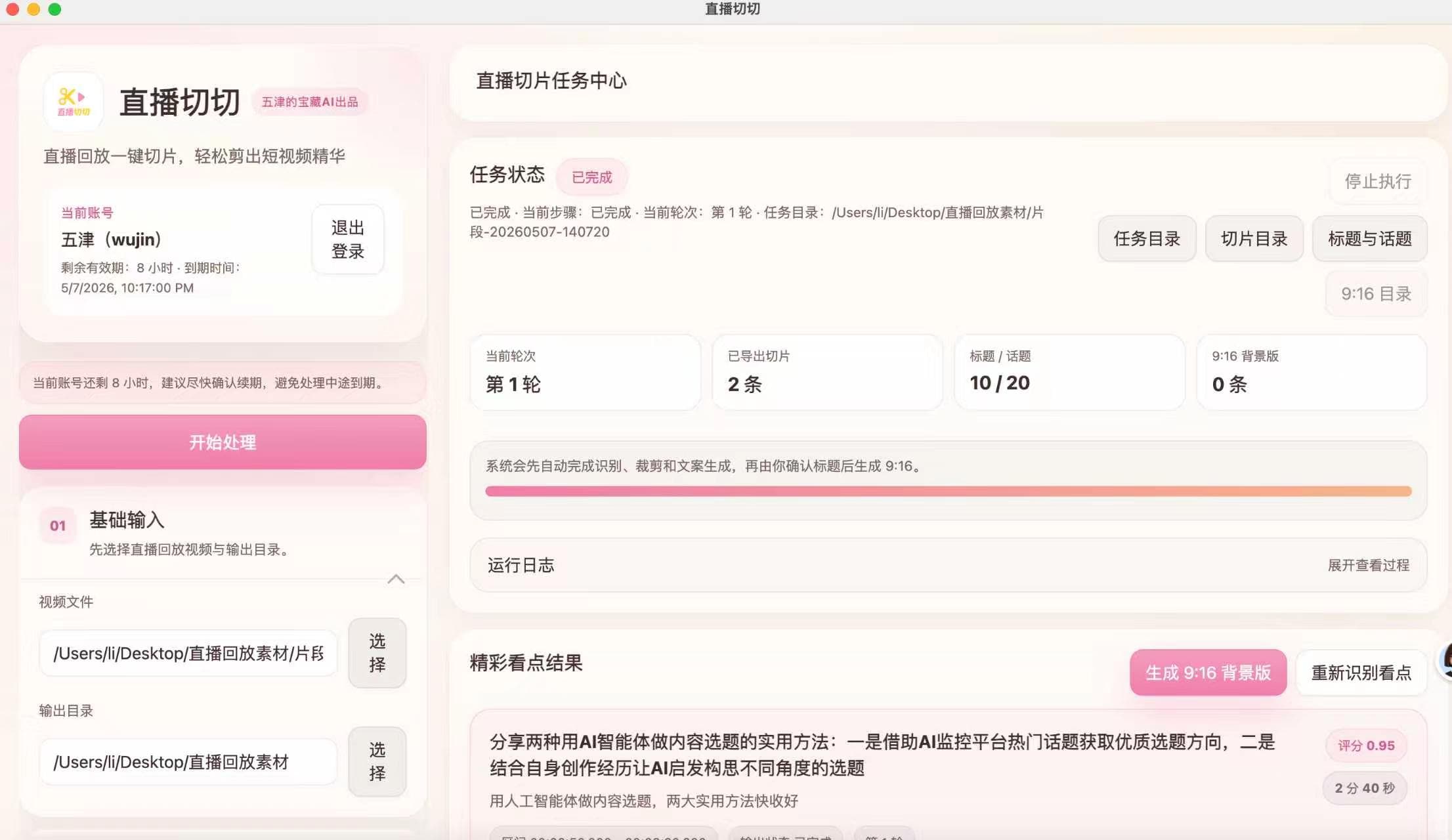Collapse the 基础输入 section chevron
1452x840 pixels.
click(396, 579)
